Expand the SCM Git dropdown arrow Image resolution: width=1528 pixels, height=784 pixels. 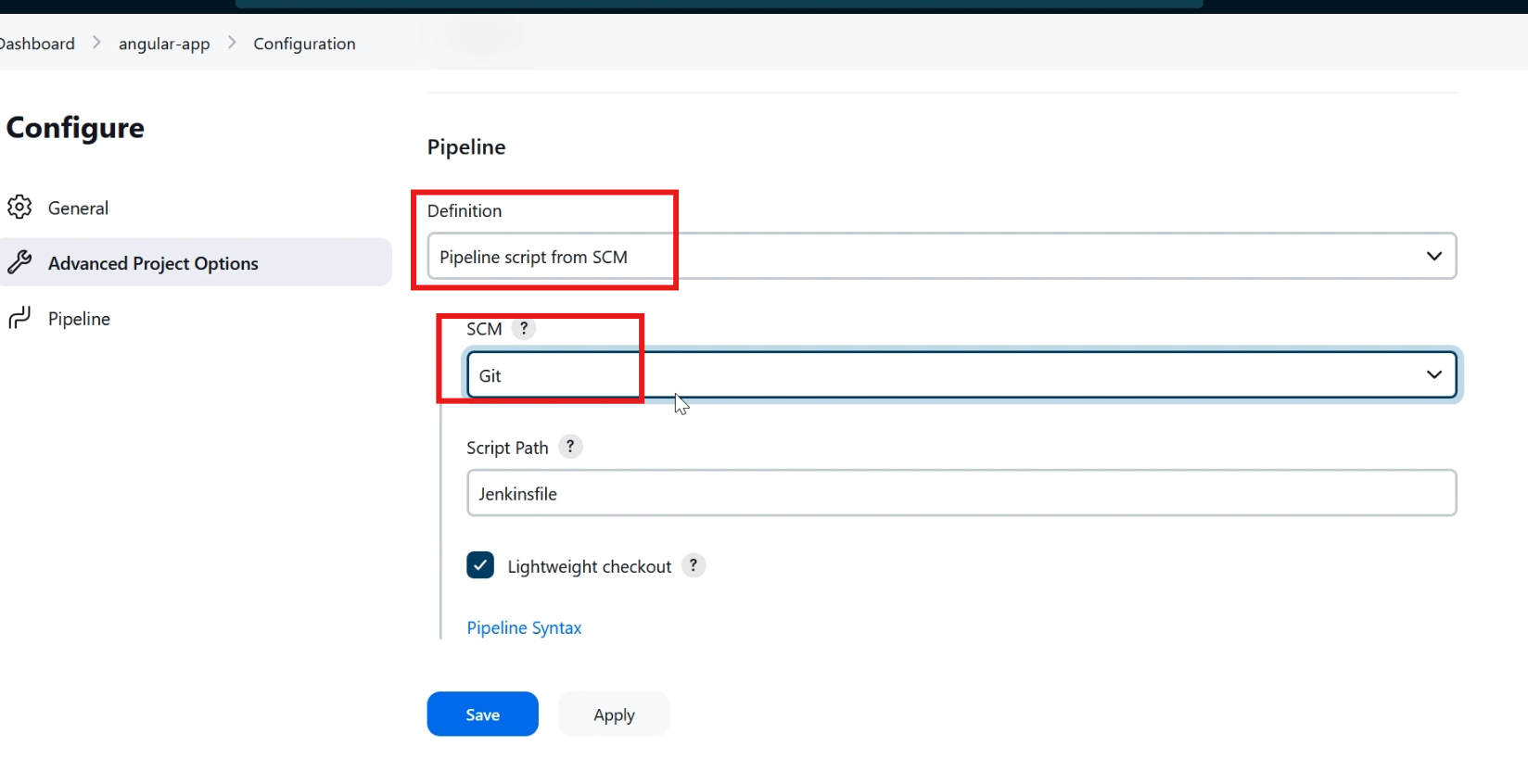[x=1433, y=374]
